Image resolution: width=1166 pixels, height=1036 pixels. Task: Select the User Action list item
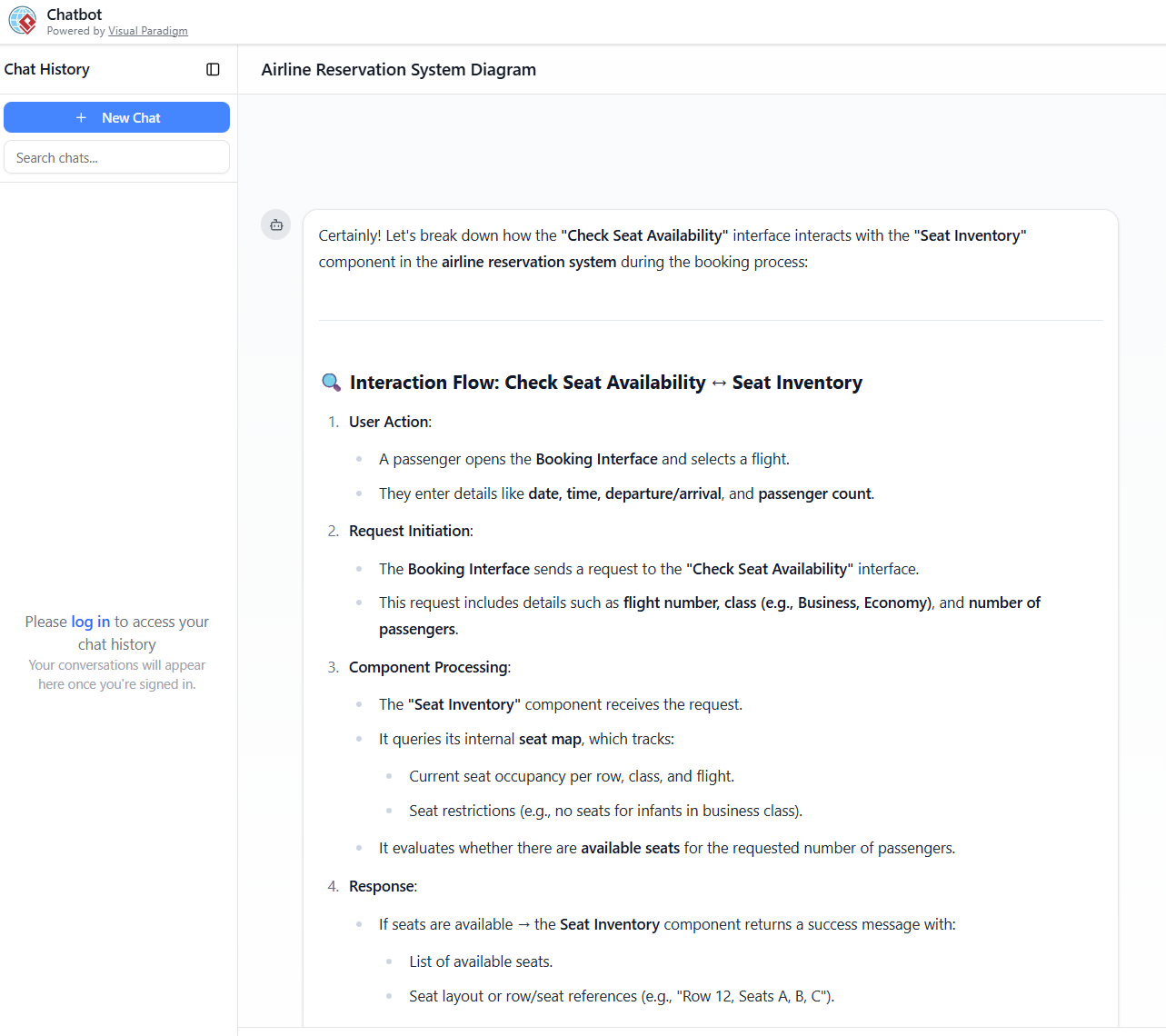[389, 422]
